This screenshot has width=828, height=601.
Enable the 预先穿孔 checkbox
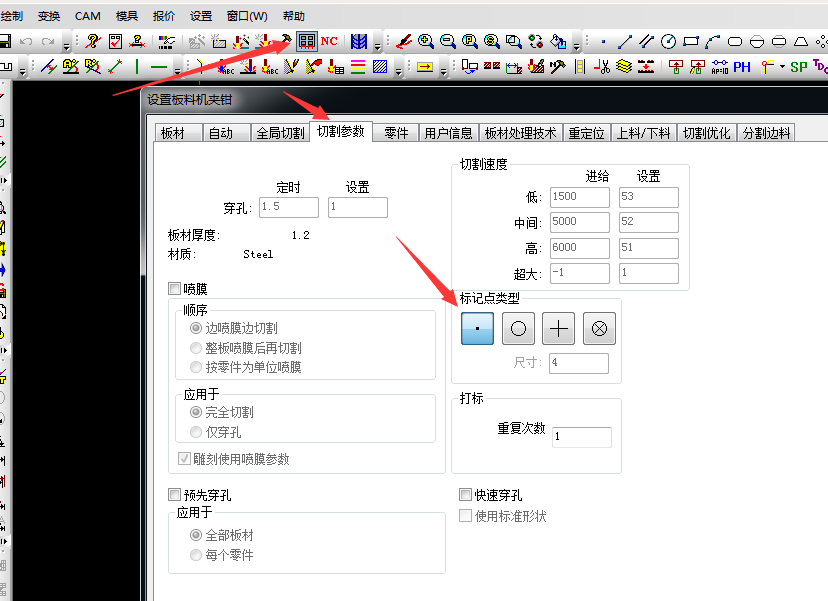(x=175, y=495)
